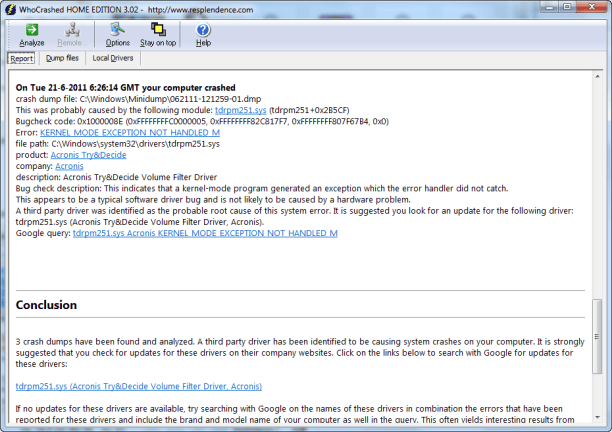Open the tdrpm251.sys driver link under Conclusion
This screenshot has width=612, height=432.
pyautogui.click(x=139, y=386)
